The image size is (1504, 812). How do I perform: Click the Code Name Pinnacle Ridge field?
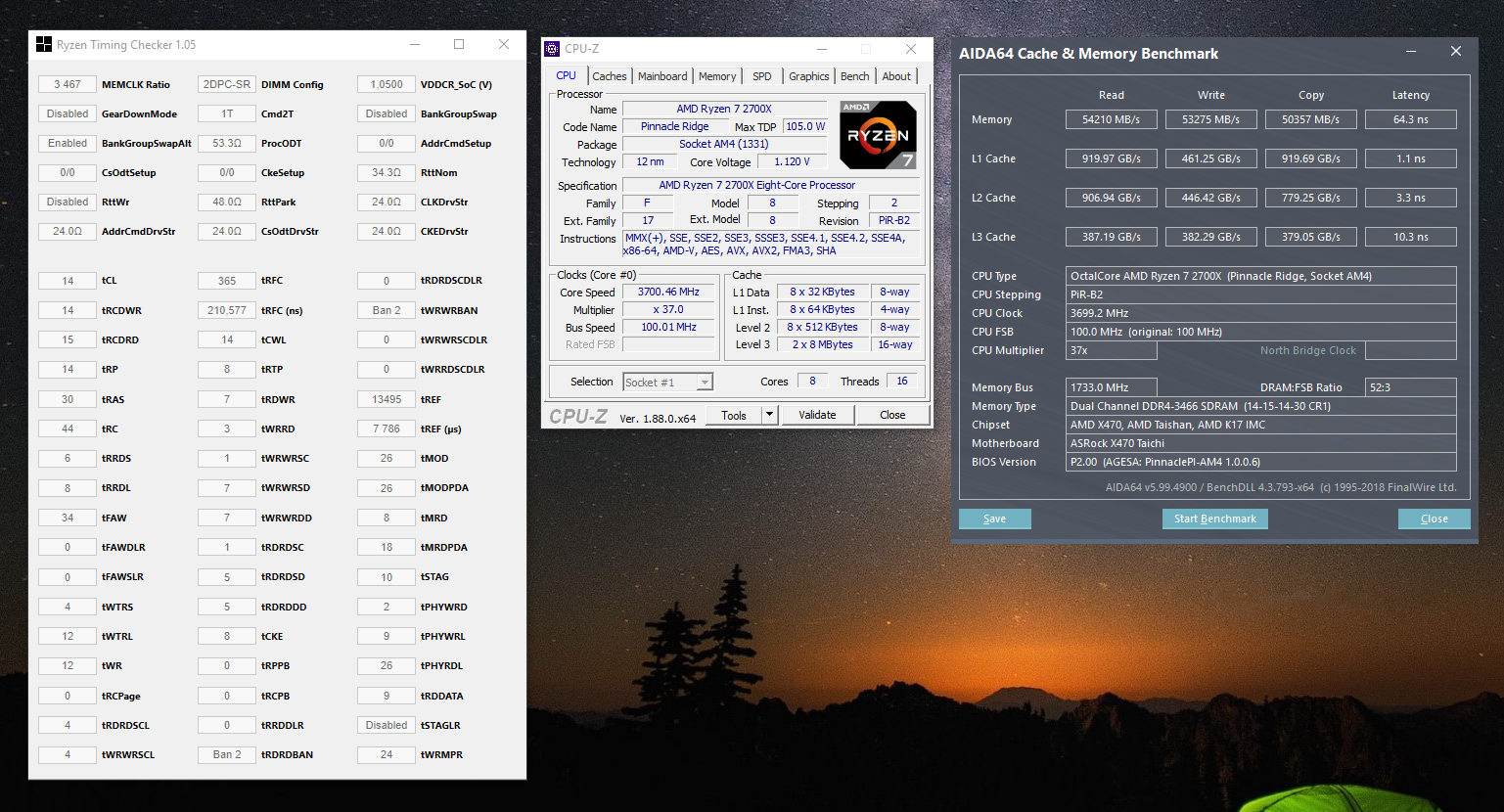click(674, 126)
